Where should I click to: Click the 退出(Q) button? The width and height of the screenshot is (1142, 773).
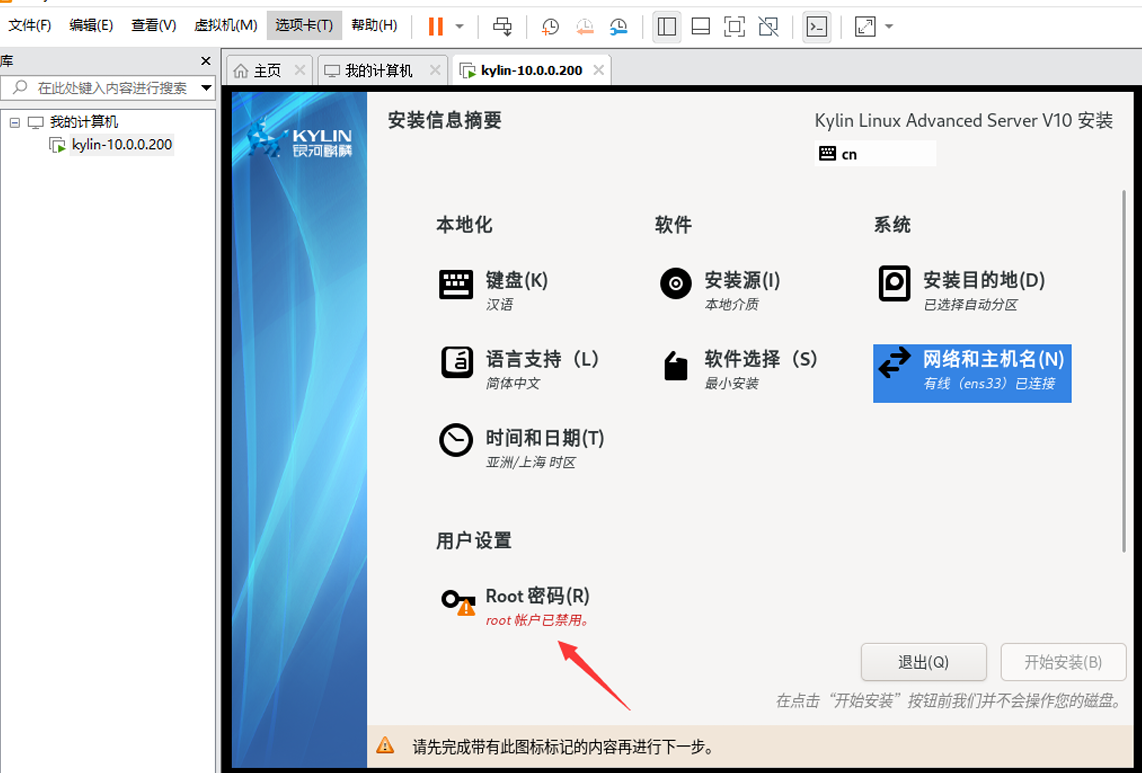pyautogui.click(x=924, y=662)
